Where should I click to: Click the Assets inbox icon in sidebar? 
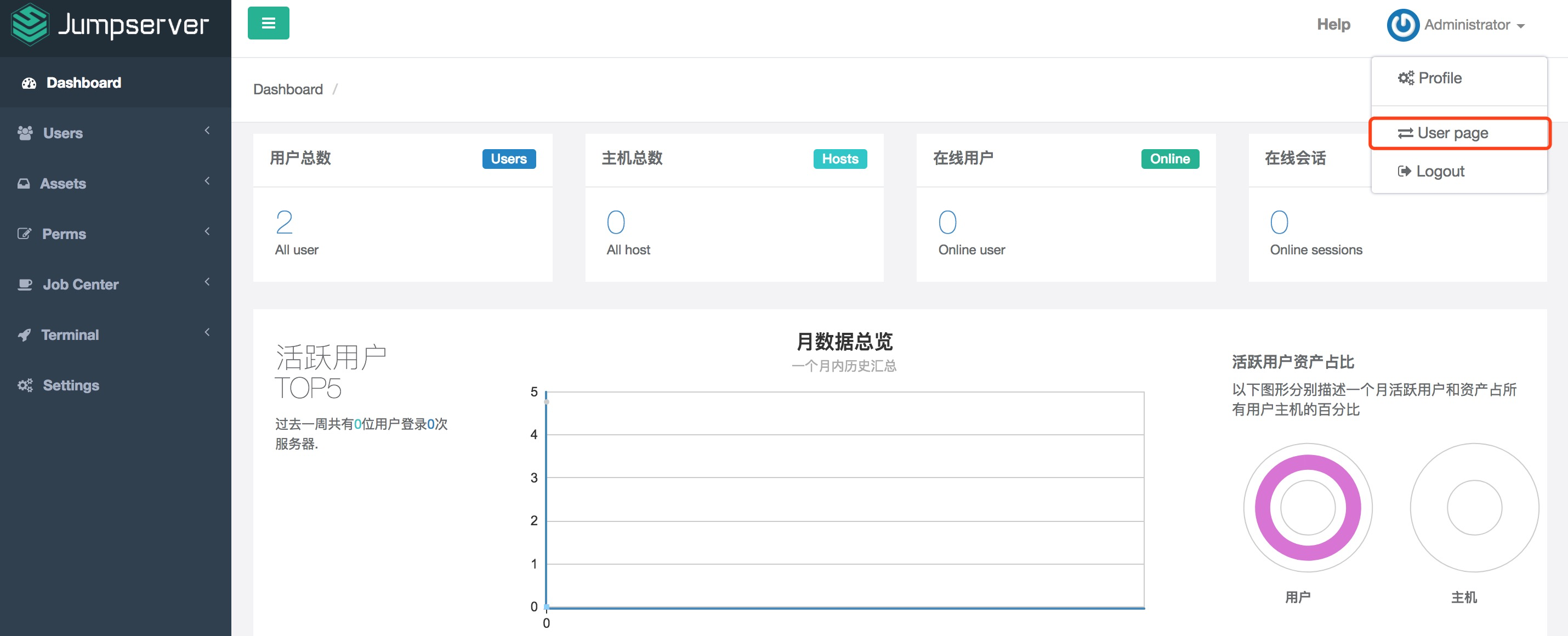tap(24, 183)
